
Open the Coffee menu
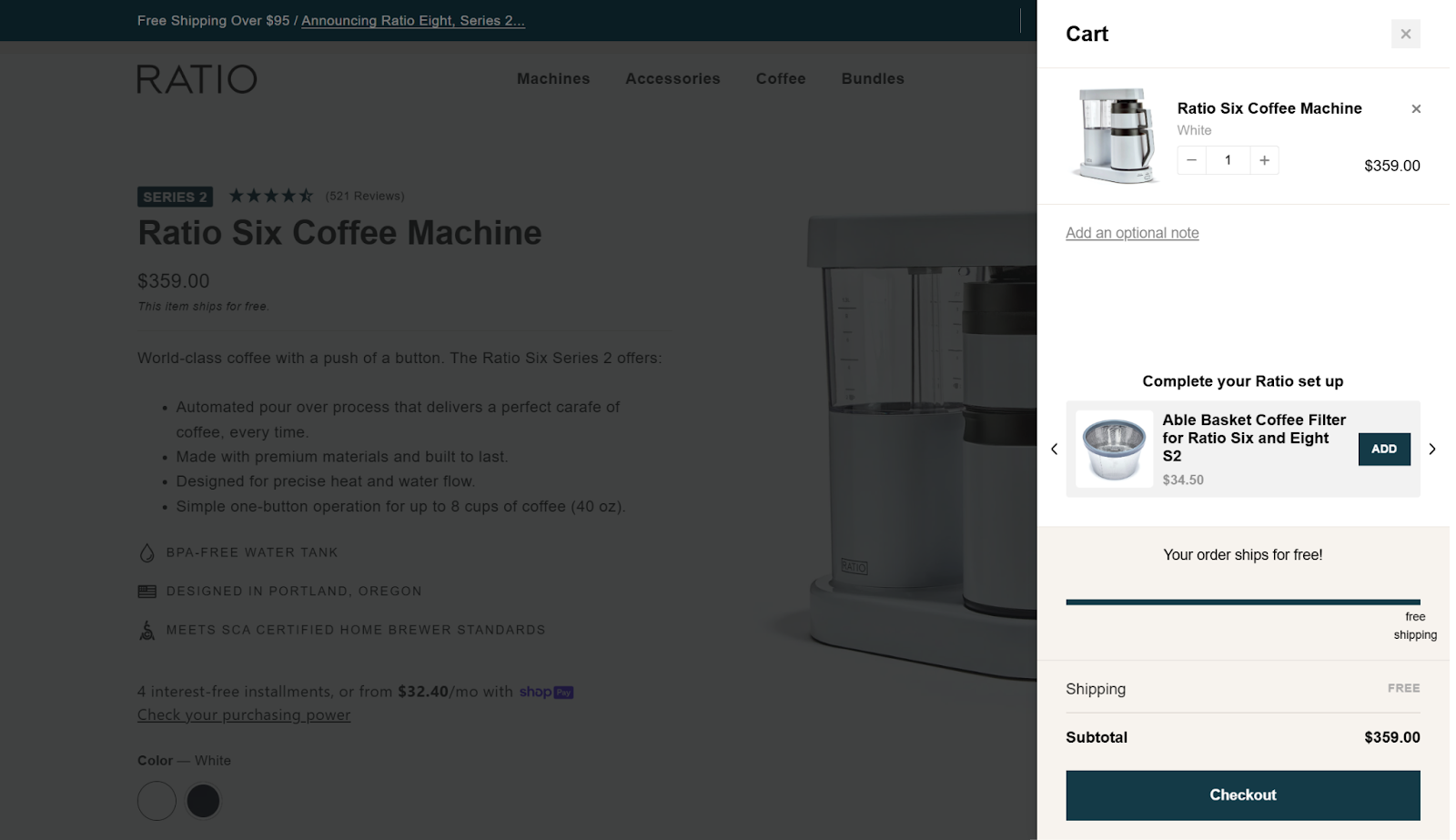(781, 79)
